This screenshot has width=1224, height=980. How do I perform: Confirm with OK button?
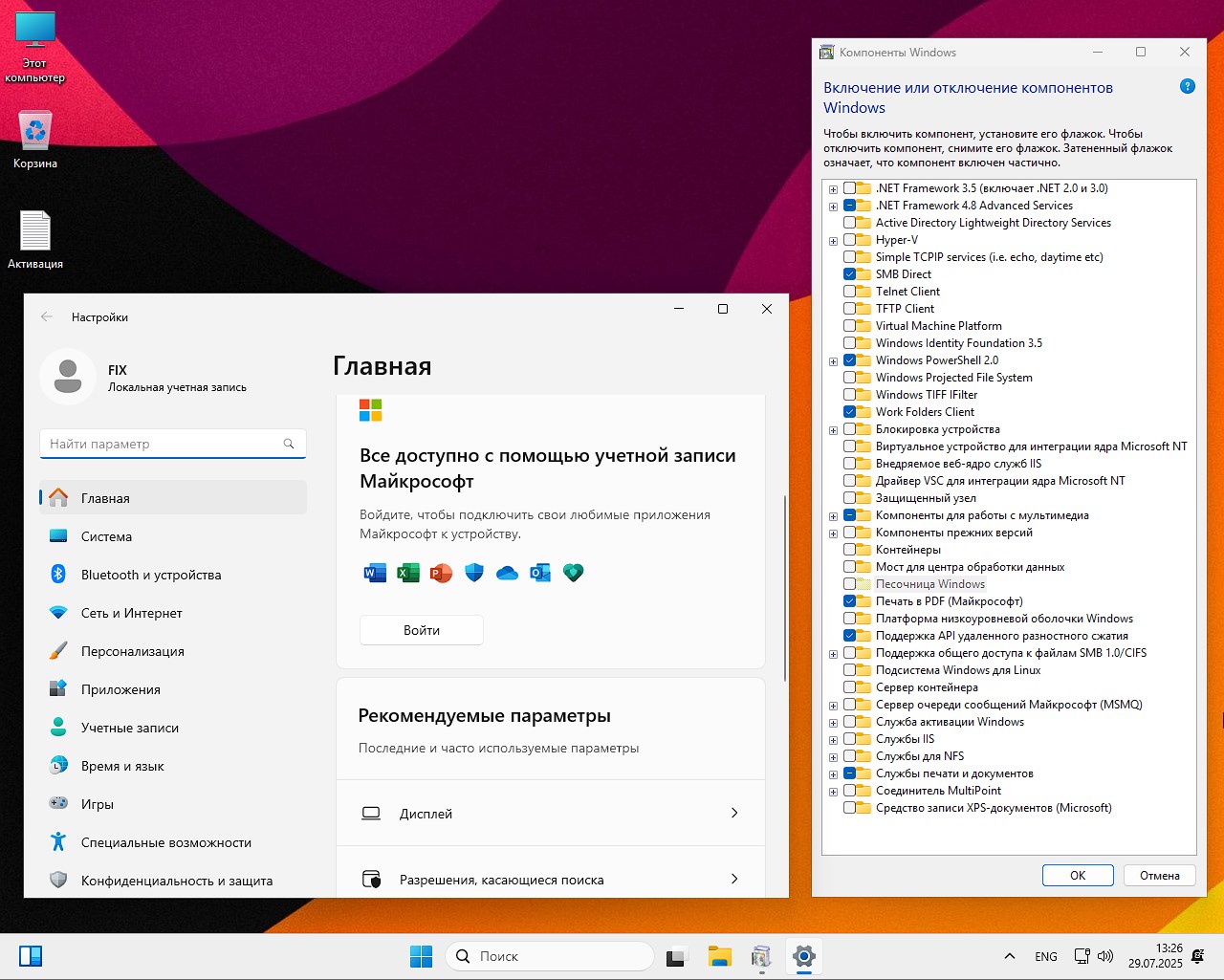[x=1078, y=875]
